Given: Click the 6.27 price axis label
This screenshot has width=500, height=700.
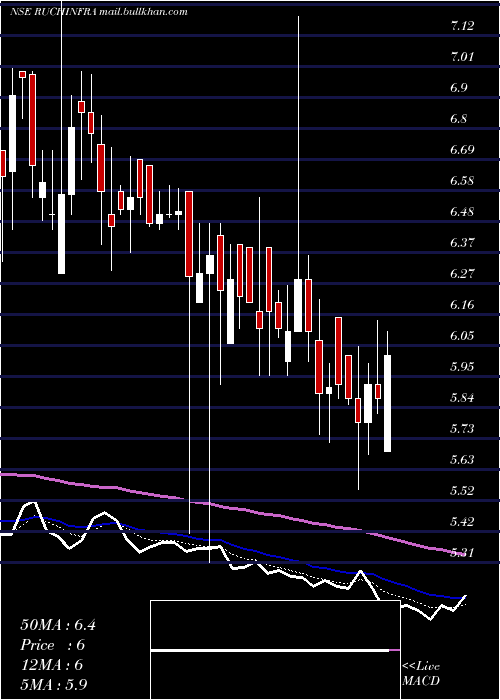Looking at the screenshot, I should click(x=462, y=274).
